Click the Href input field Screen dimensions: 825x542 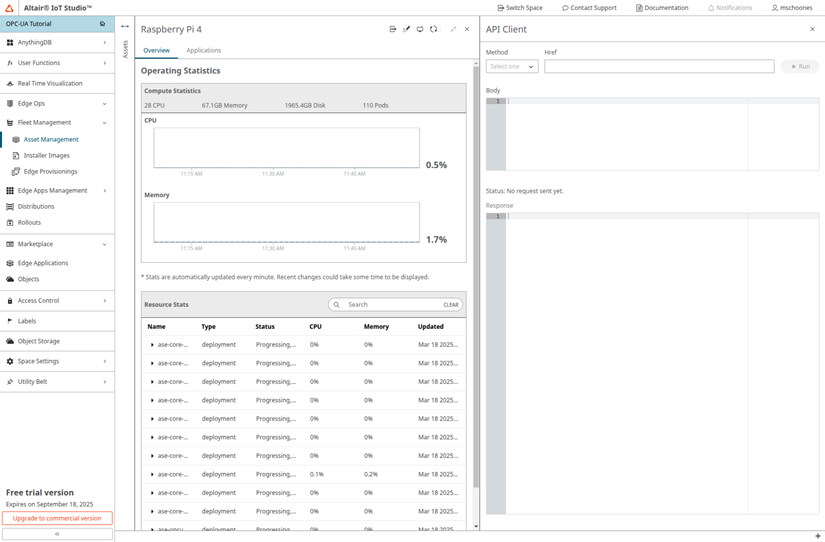coord(659,66)
